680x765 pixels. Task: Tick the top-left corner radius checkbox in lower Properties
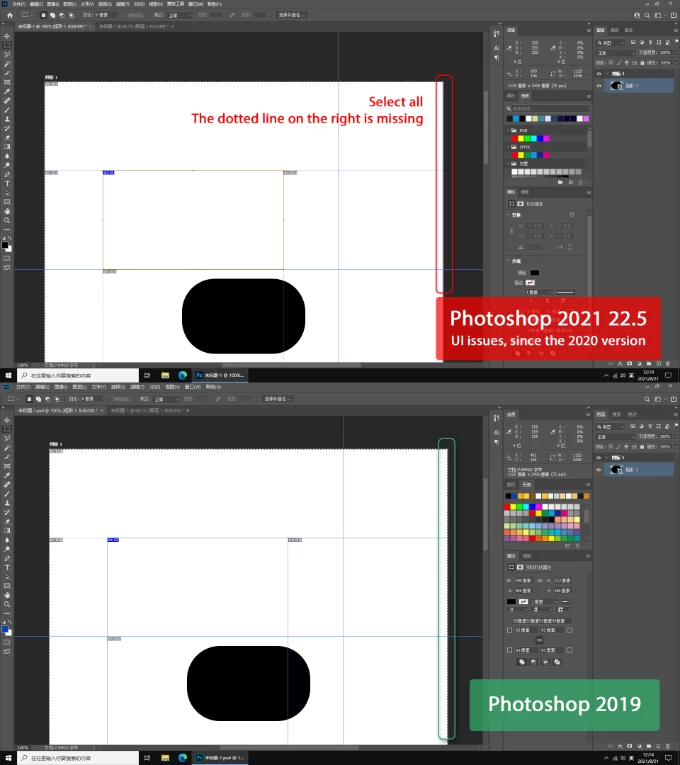[x=510, y=630]
